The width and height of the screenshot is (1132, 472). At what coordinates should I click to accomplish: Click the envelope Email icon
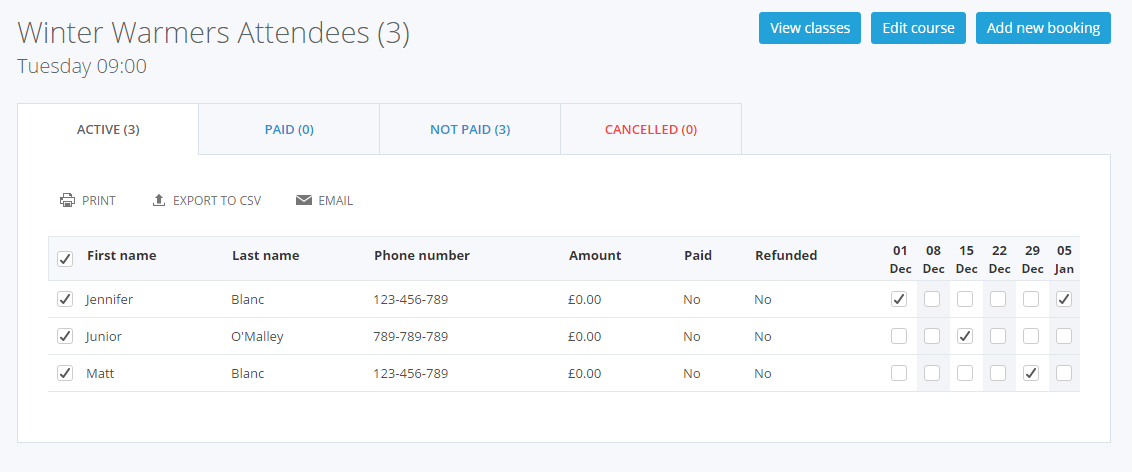pos(304,200)
